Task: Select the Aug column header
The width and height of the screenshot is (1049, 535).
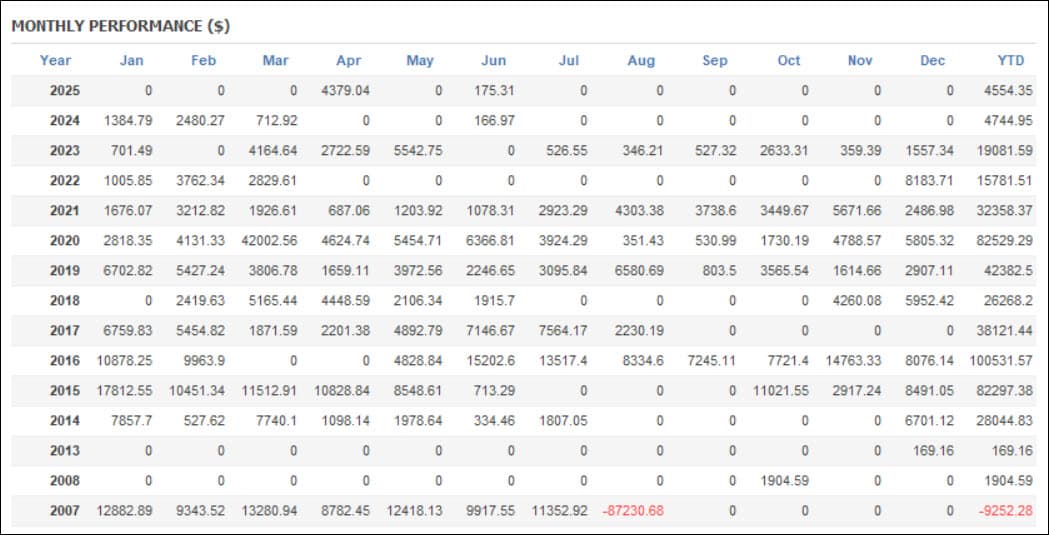Action: (641, 61)
